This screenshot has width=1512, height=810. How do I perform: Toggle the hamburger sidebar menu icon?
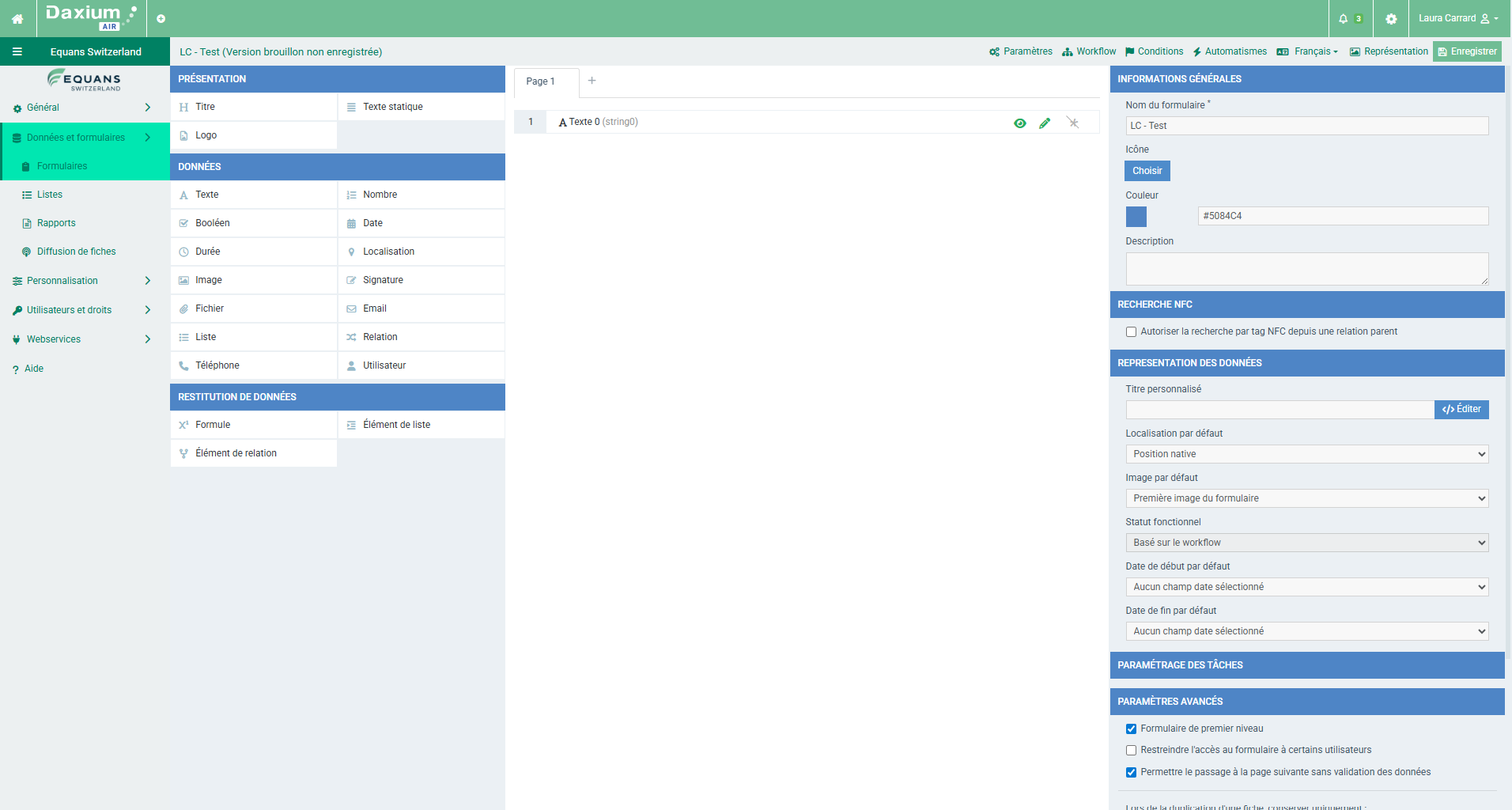pyautogui.click(x=17, y=52)
